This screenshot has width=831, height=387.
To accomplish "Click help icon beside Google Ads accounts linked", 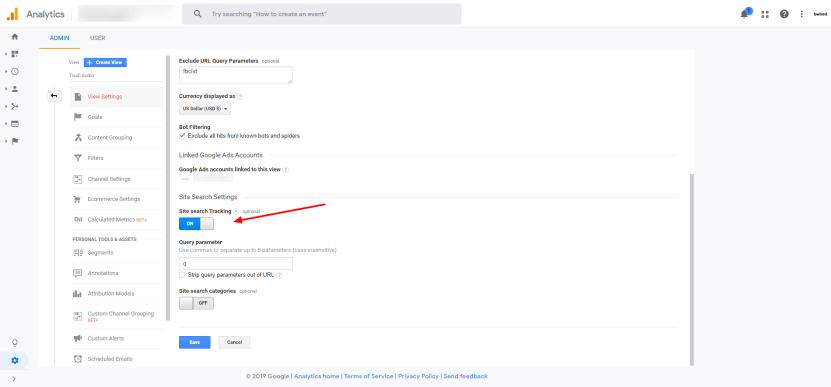I will (x=285, y=170).
